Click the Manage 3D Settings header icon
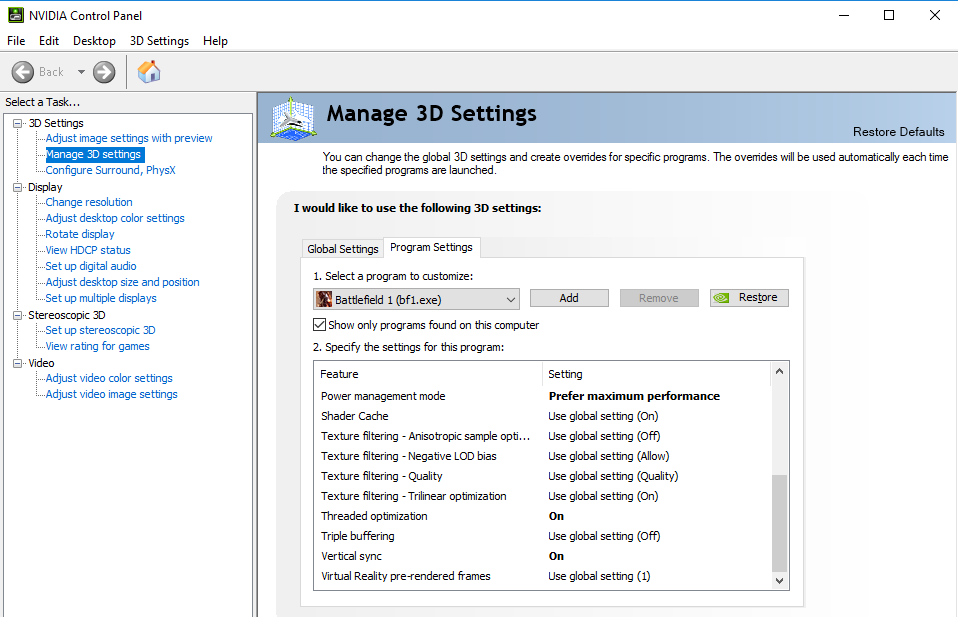This screenshot has width=958, height=617. (294, 119)
